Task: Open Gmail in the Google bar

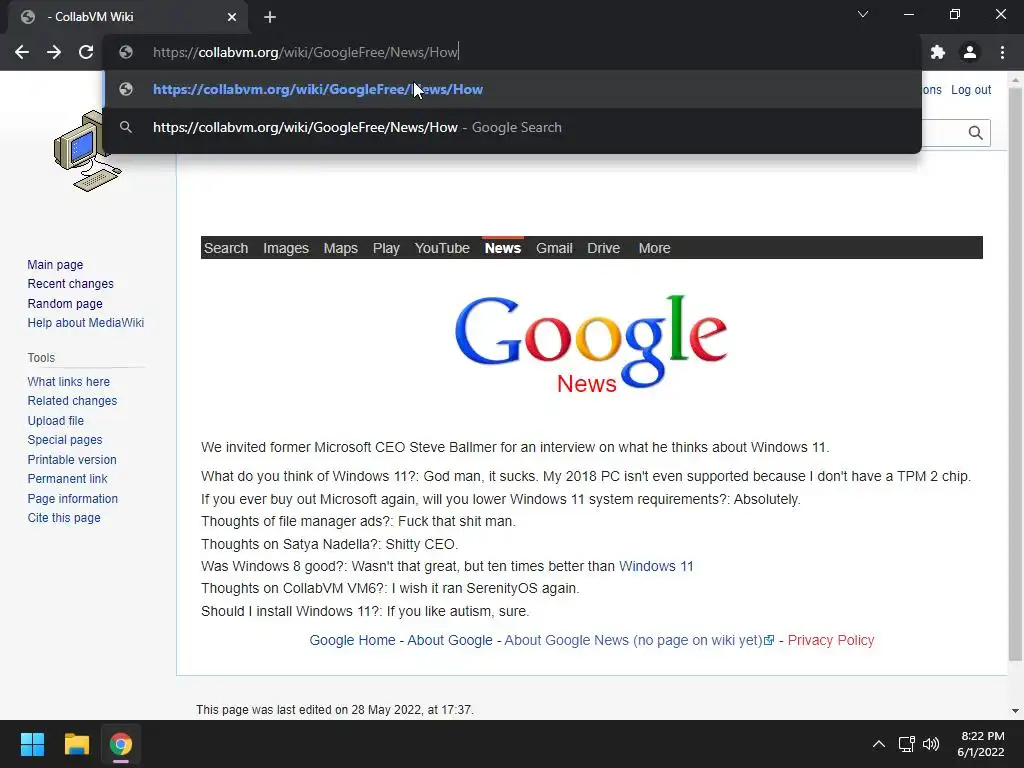Action: point(554,248)
